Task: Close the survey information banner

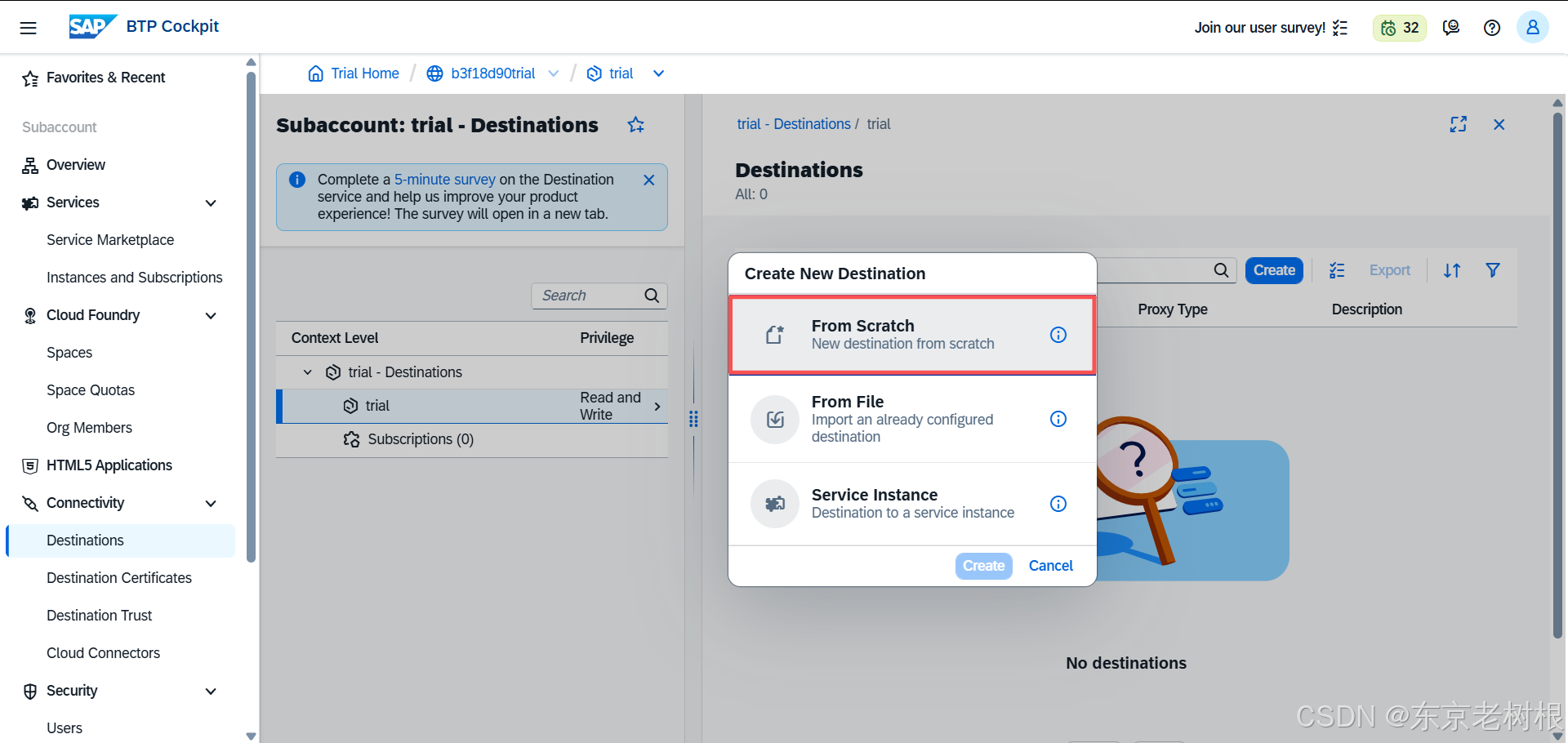Action: point(649,180)
